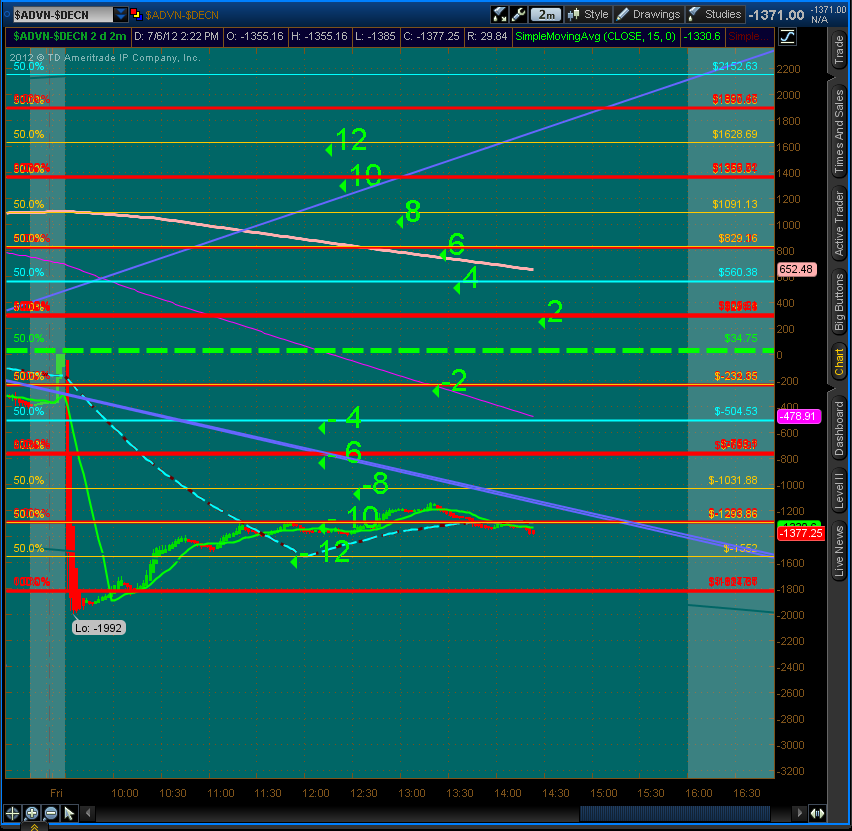Click the 652.48 pink price axis label

point(795,269)
